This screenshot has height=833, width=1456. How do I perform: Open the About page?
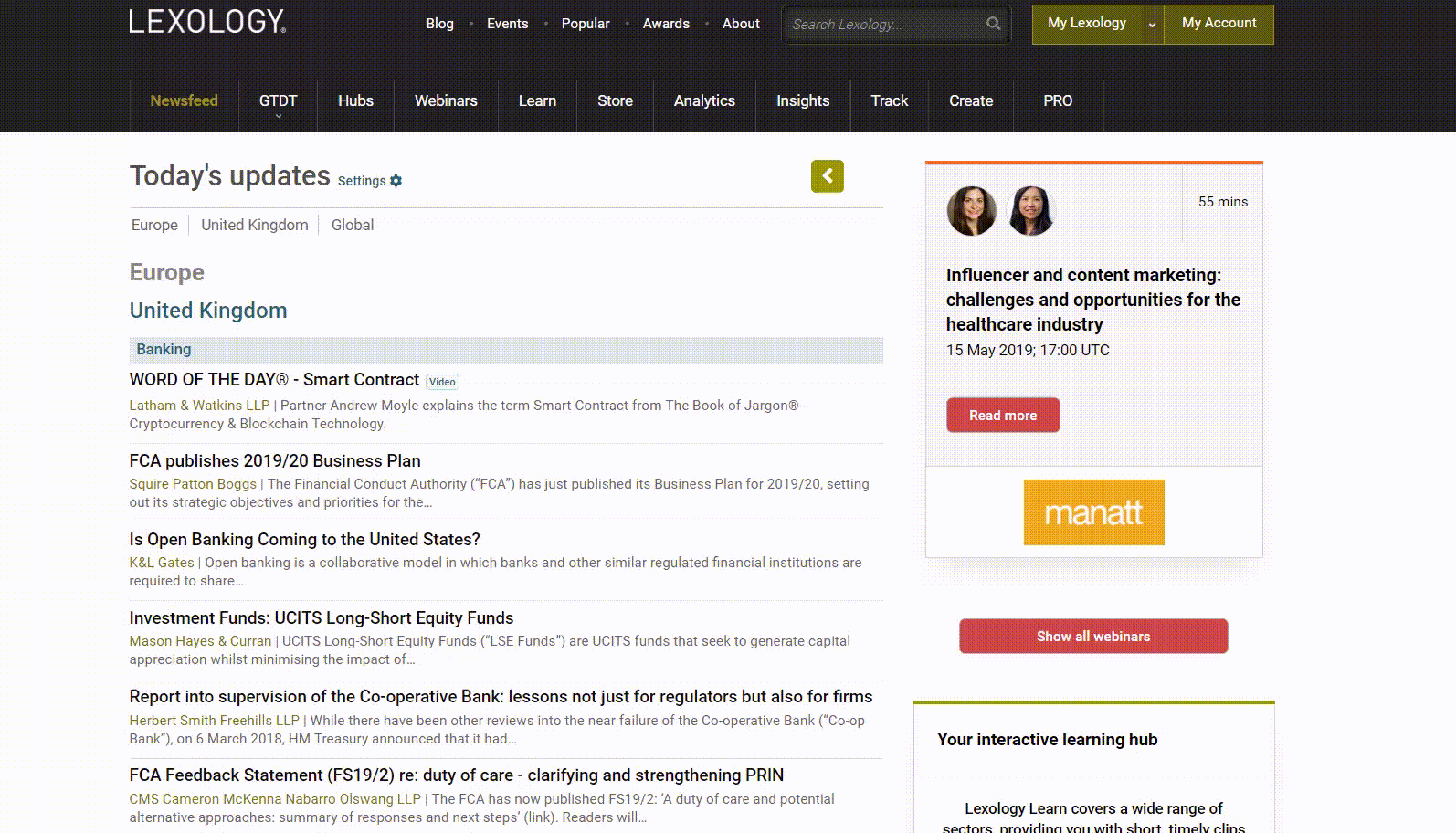[741, 24]
